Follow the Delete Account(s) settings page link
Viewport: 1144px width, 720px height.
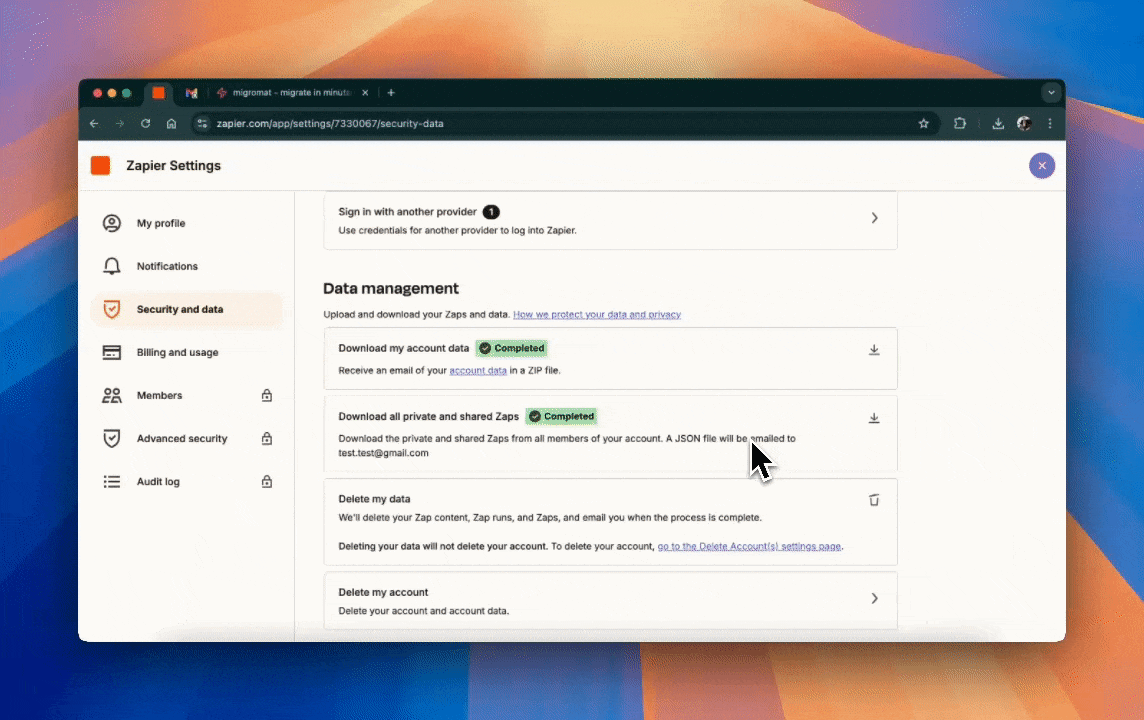point(750,547)
